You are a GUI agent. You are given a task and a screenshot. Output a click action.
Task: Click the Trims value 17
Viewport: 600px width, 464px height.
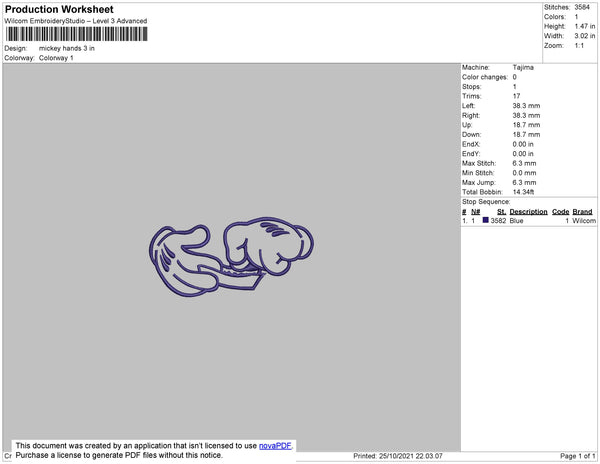point(516,96)
